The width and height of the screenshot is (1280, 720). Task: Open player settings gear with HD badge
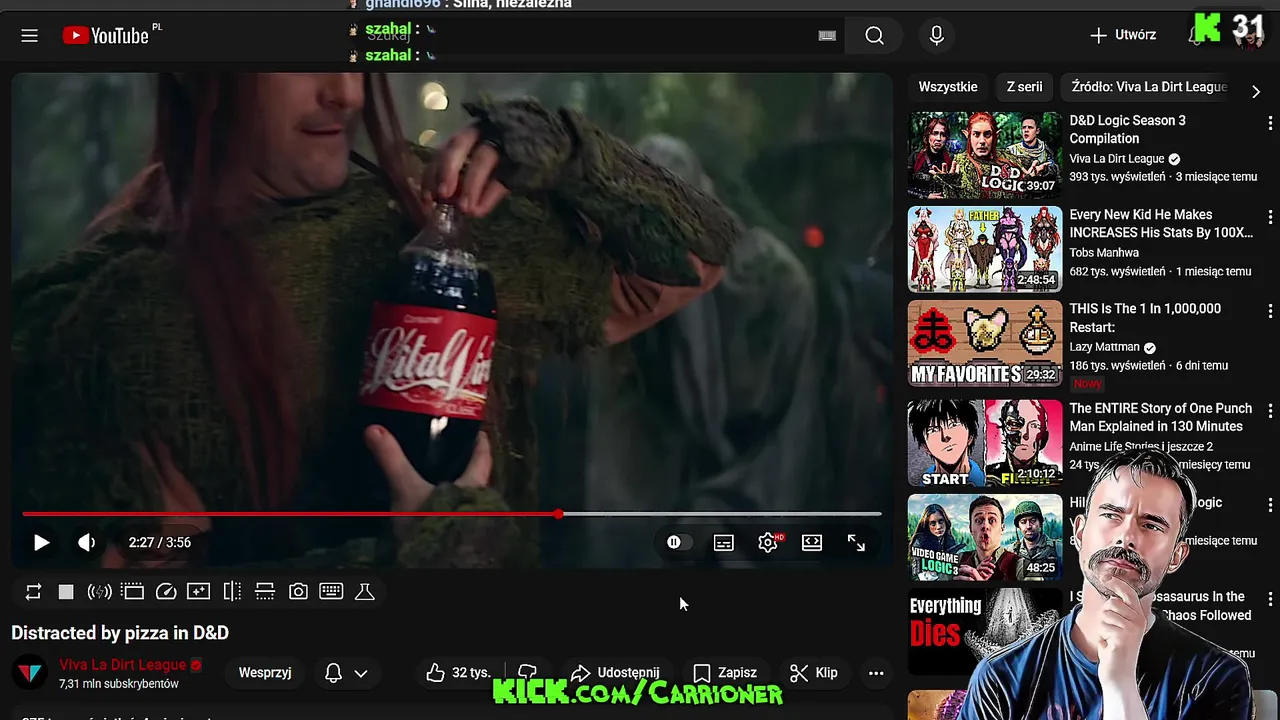coord(768,542)
